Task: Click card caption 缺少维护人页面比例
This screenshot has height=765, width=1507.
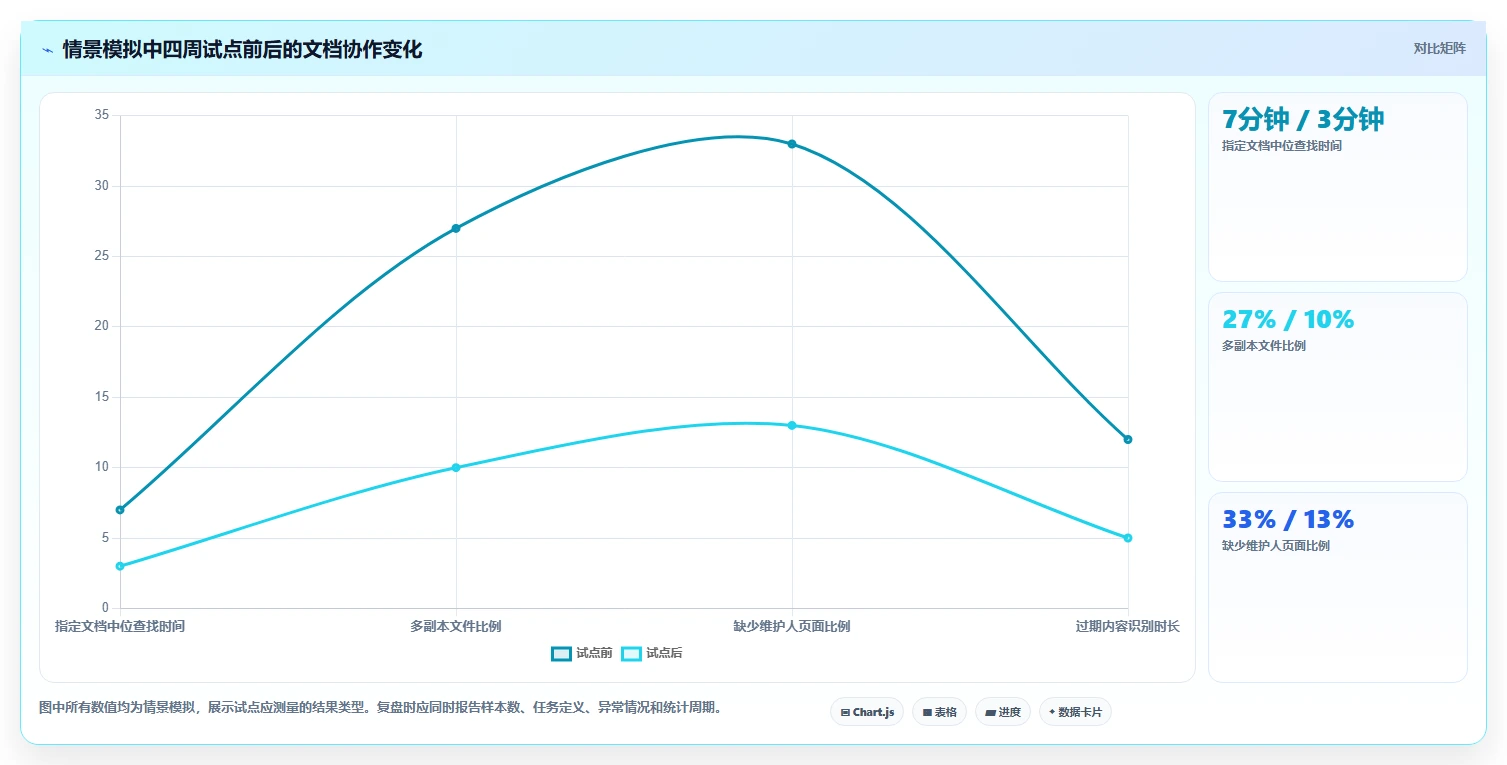Action: point(1276,546)
